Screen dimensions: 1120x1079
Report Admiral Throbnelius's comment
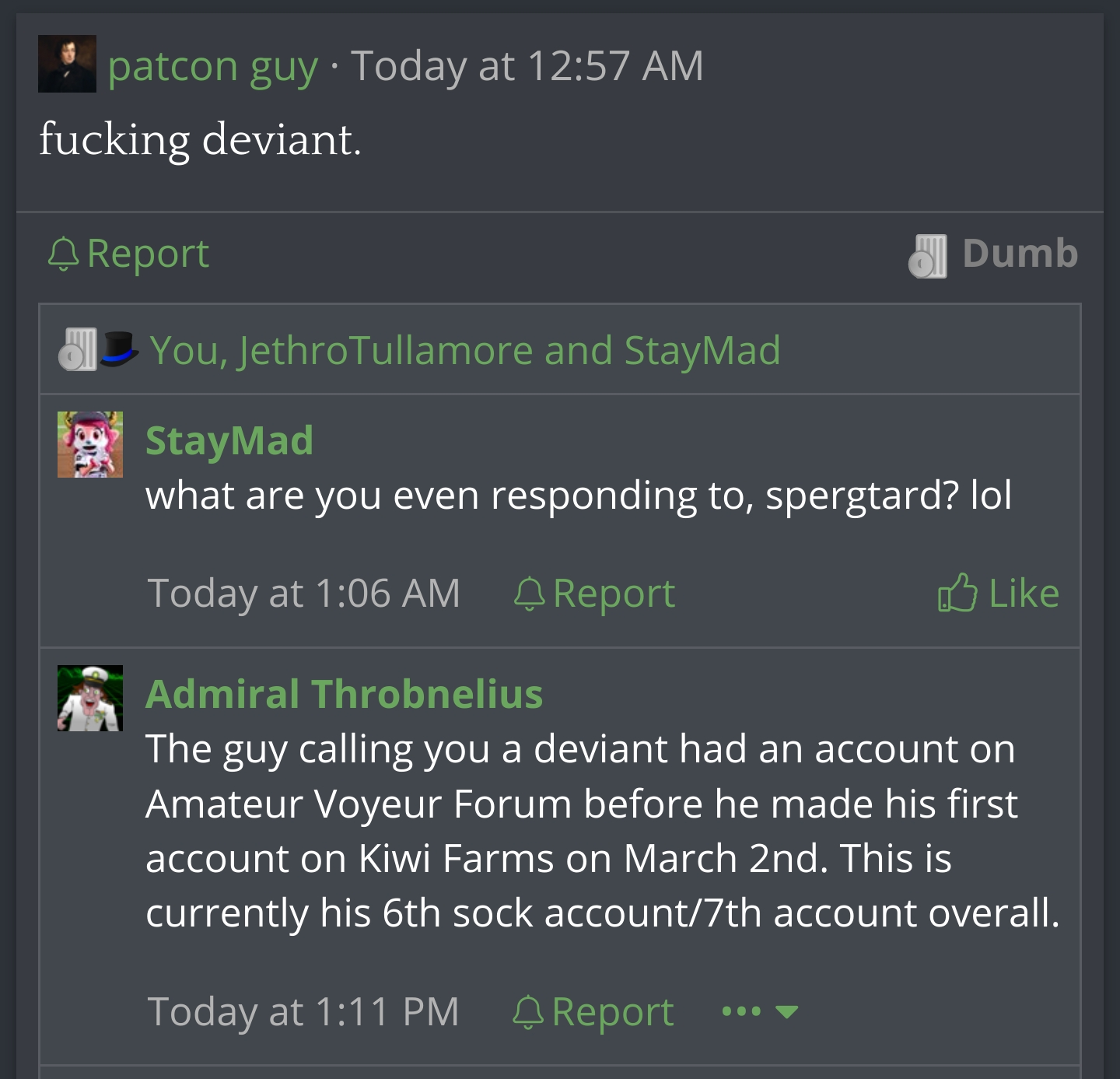click(x=611, y=1012)
